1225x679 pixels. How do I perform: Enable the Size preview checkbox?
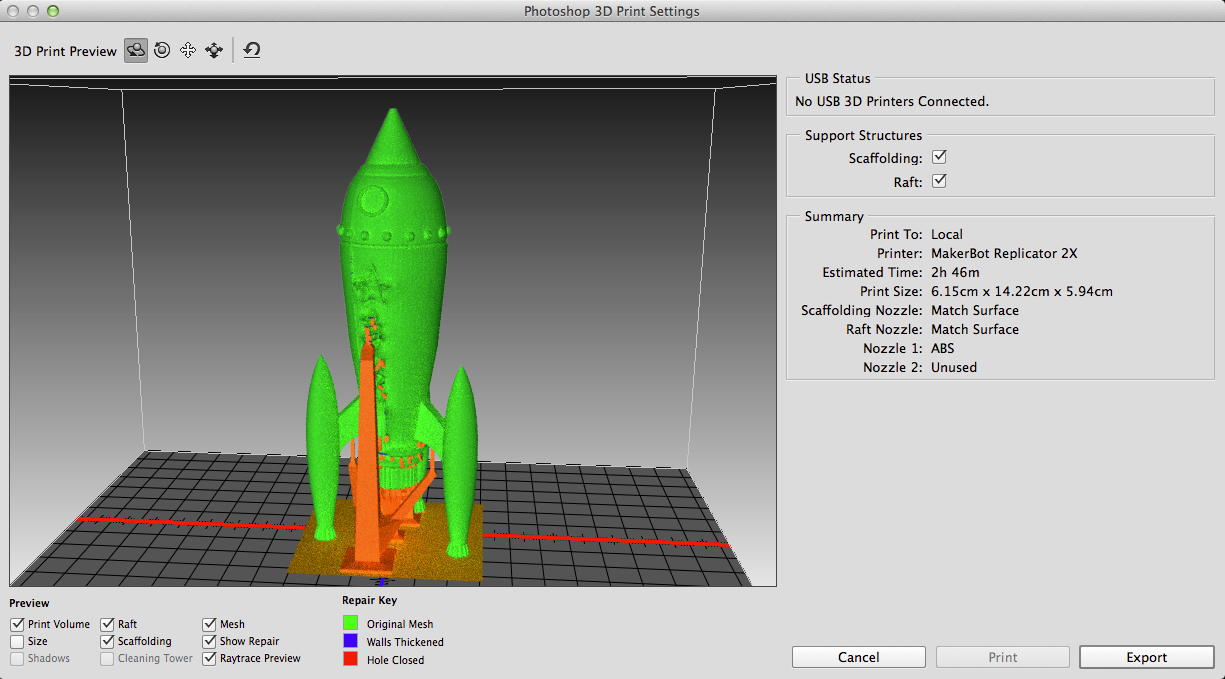[17, 641]
